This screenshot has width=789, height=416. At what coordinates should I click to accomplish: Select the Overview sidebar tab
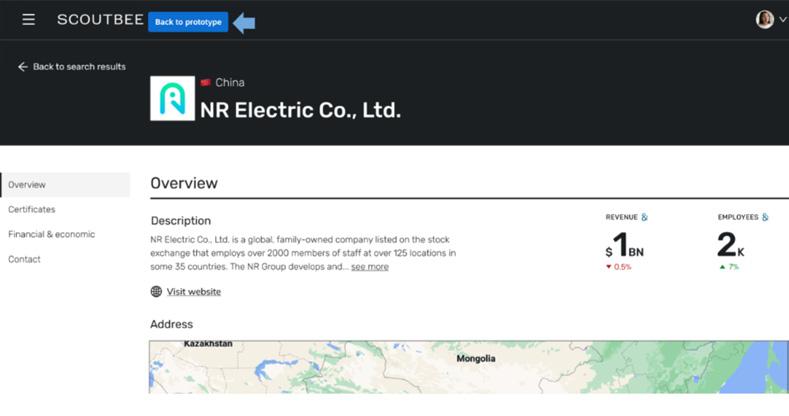coord(27,185)
